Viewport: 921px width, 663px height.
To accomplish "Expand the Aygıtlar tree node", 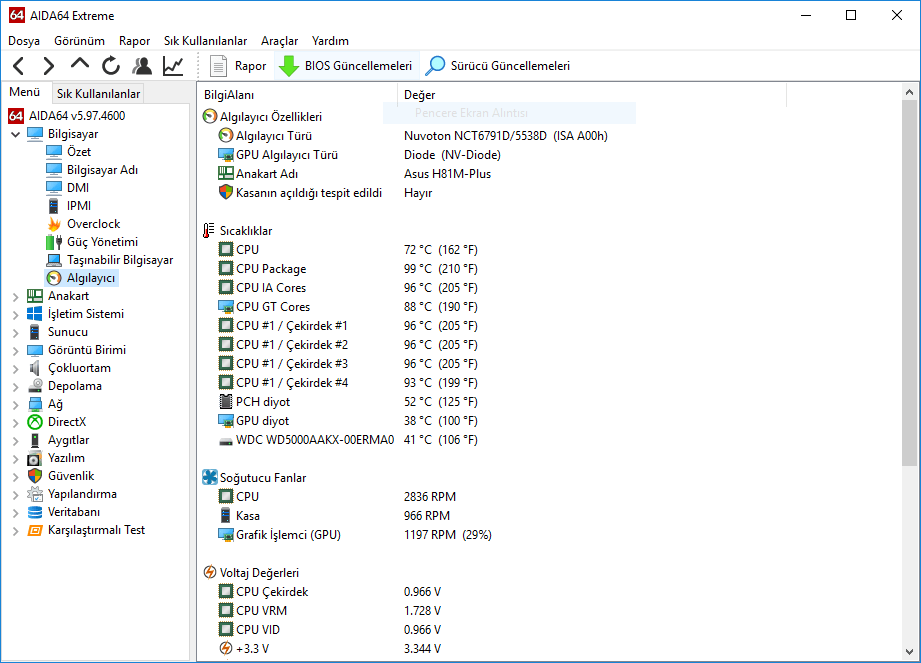I will pos(16,440).
